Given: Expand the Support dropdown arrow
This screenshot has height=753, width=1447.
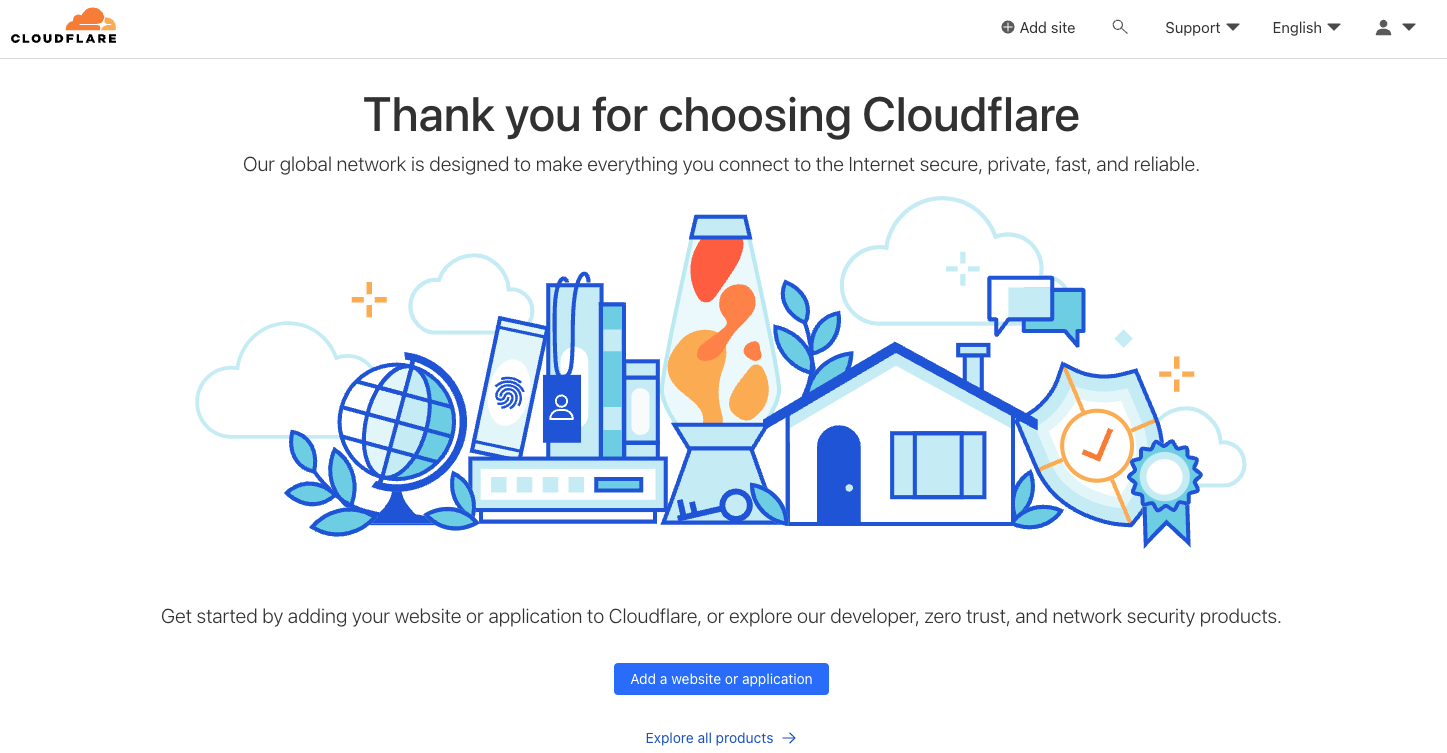Looking at the screenshot, I should click(x=1232, y=28).
